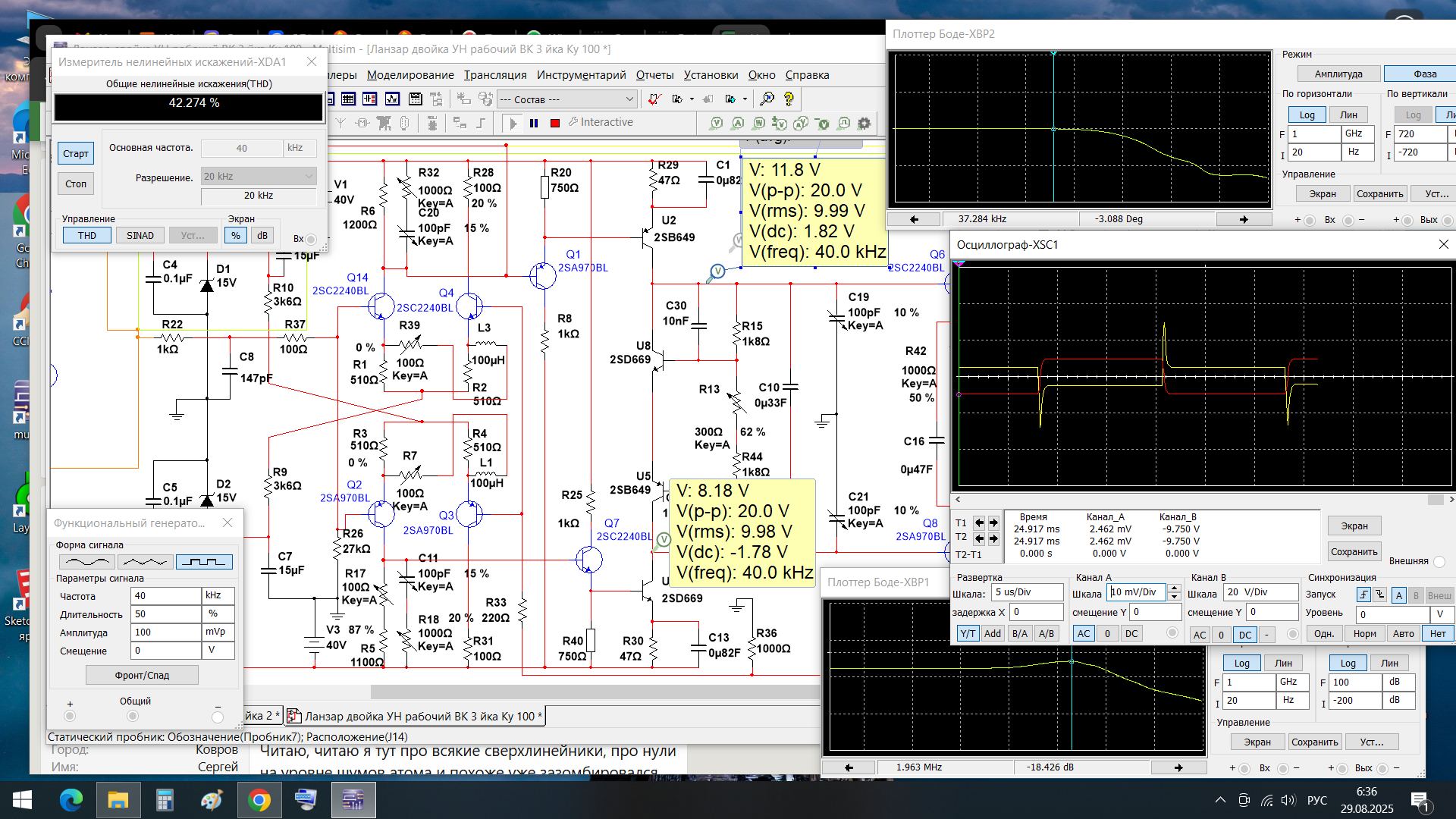
Task: Move Bode XBP1 cursor left arrow
Action: click(849, 767)
